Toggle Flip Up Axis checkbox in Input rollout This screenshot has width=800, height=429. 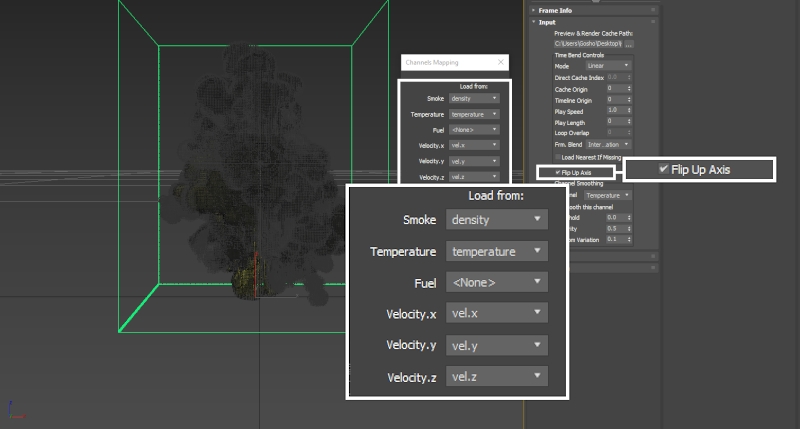tap(557, 173)
